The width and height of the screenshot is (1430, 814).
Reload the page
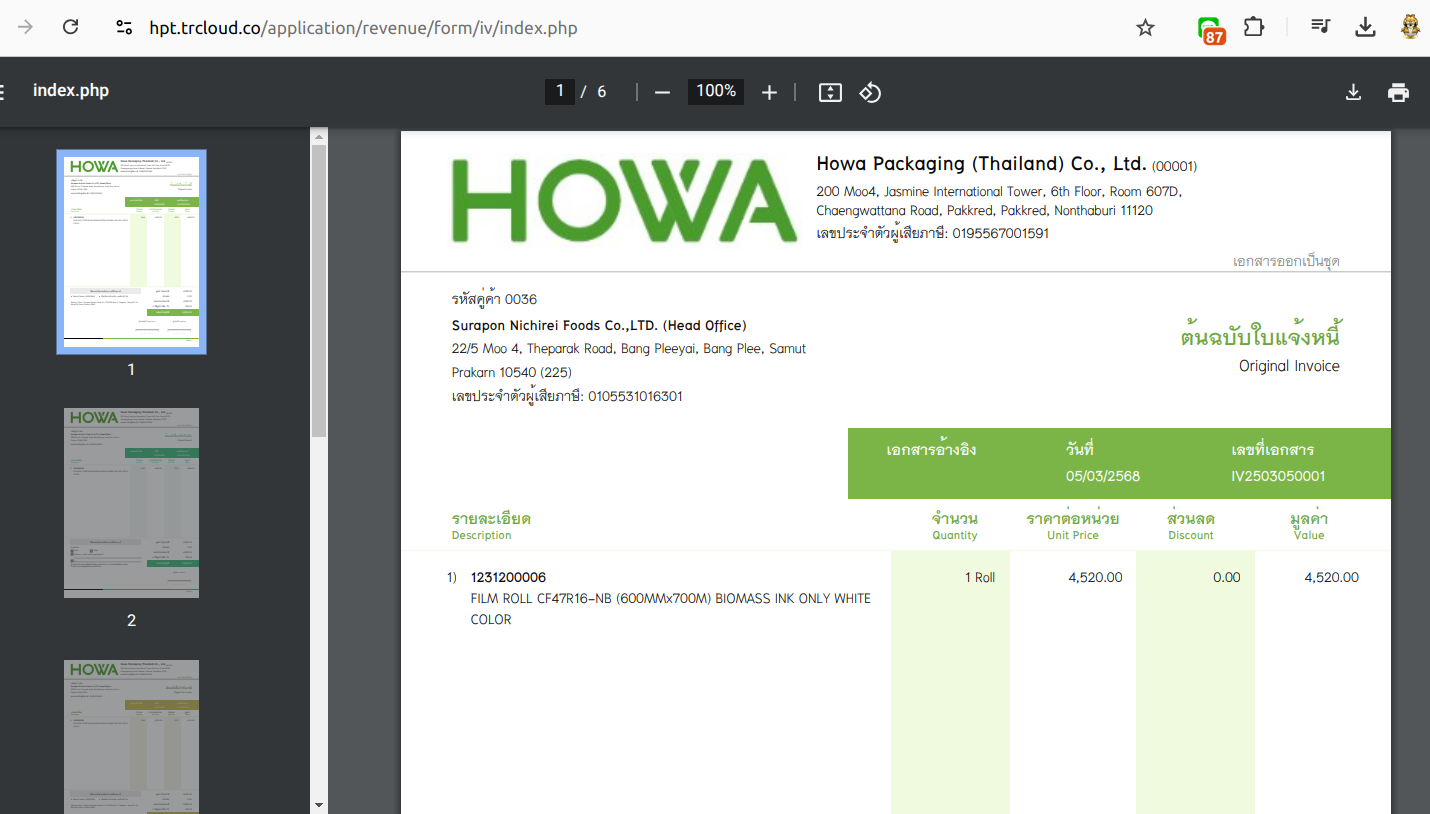(x=70, y=27)
